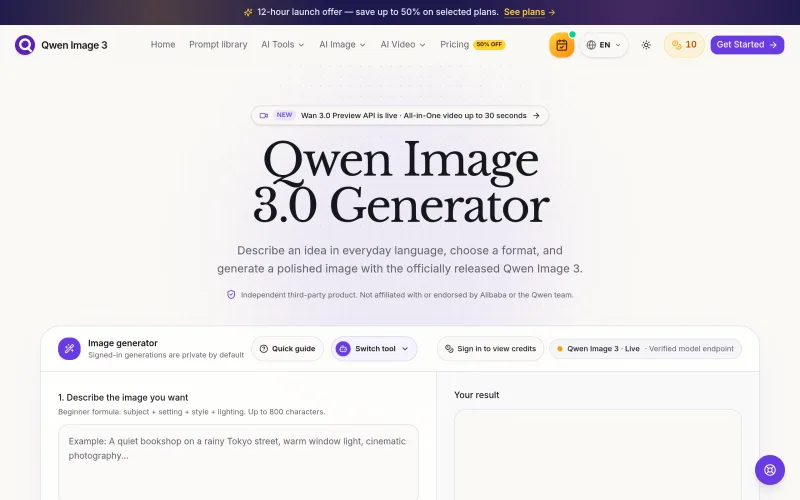The width and height of the screenshot is (800, 500).
Task: Click the magic wand Image generator icon
Action: 69,349
